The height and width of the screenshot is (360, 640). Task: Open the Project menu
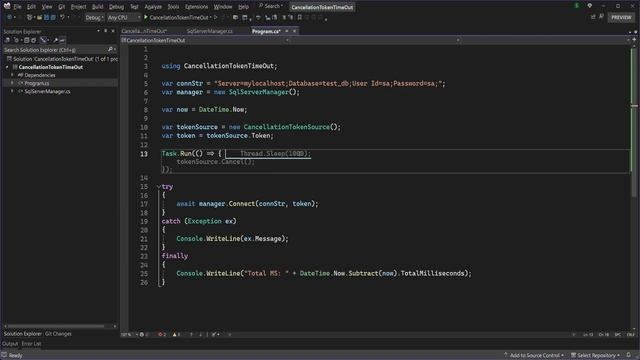coord(78,7)
